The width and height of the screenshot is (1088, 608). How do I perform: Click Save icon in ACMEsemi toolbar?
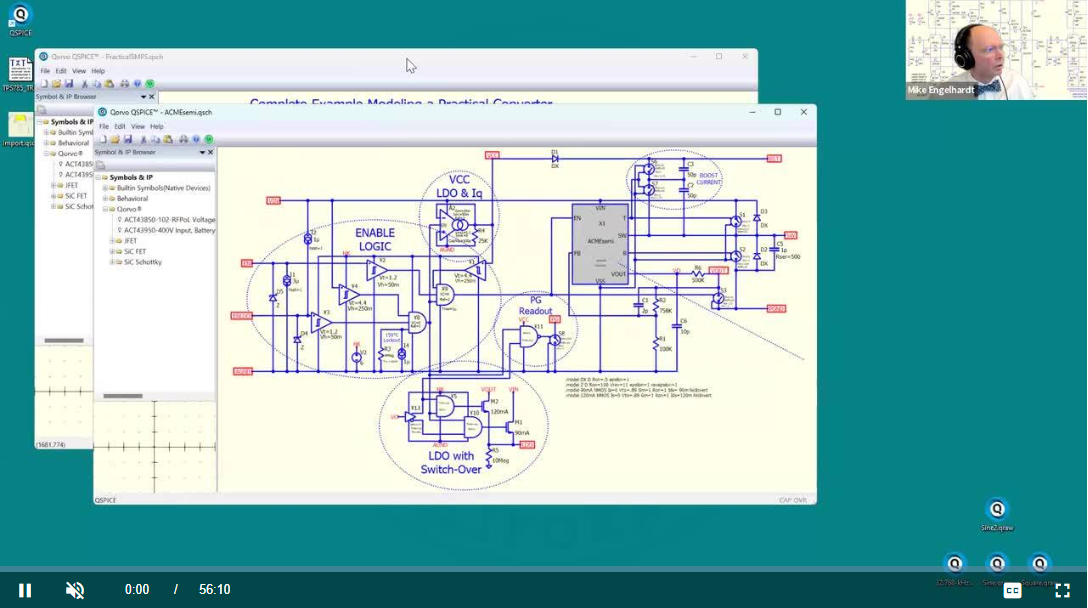(x=128, y=140)
